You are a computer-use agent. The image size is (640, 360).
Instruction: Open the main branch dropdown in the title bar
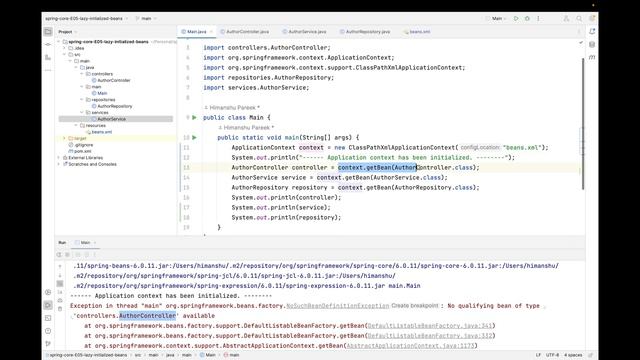146,18
